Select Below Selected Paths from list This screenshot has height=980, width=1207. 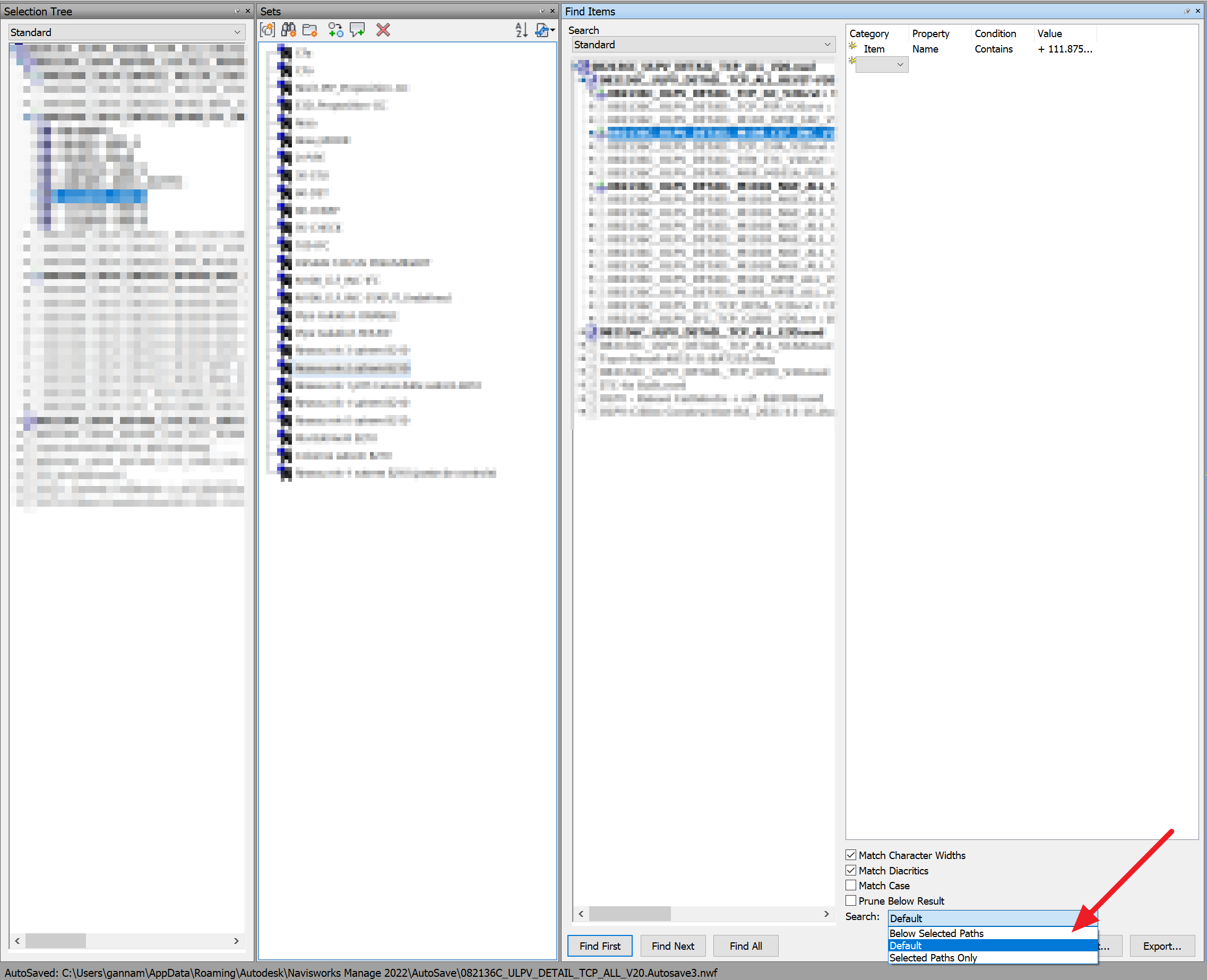pos(936,933)
